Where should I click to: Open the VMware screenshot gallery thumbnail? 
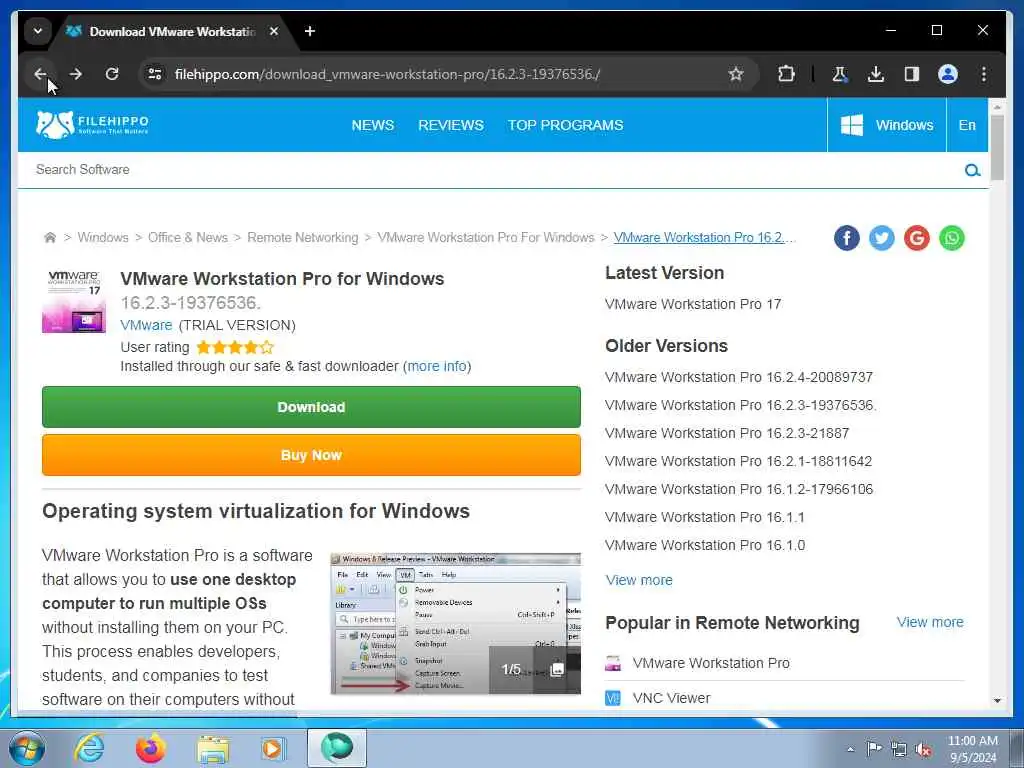coord(455,624)
